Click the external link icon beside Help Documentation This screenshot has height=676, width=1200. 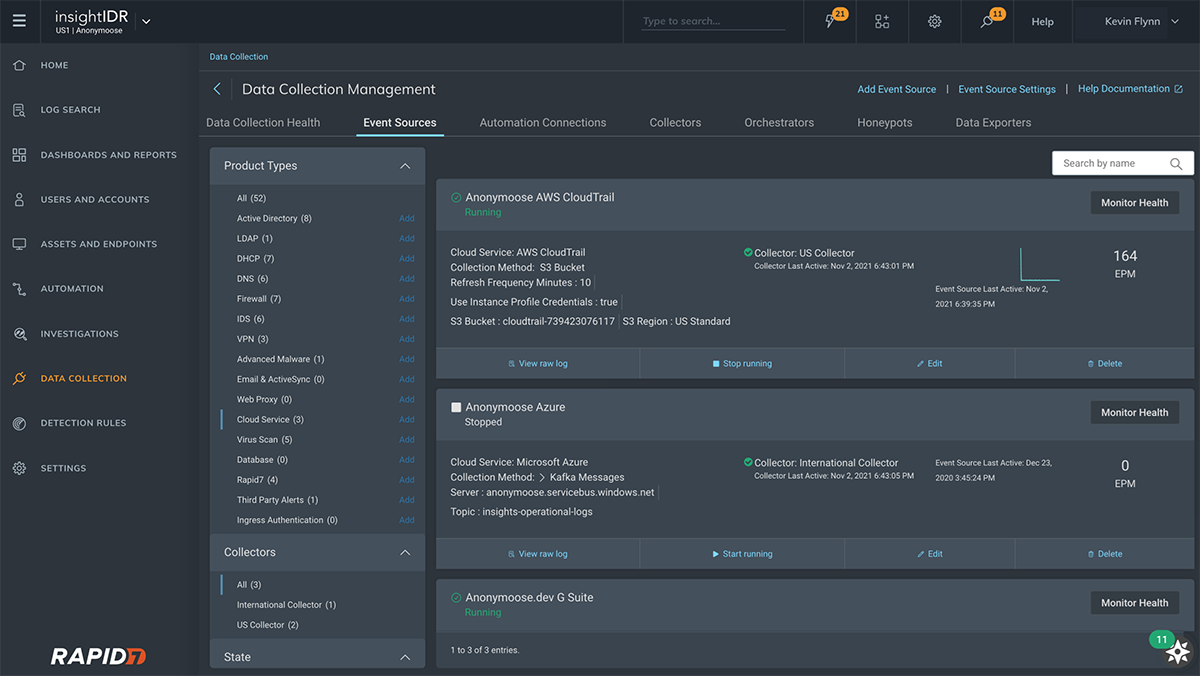click(1178, 89)
